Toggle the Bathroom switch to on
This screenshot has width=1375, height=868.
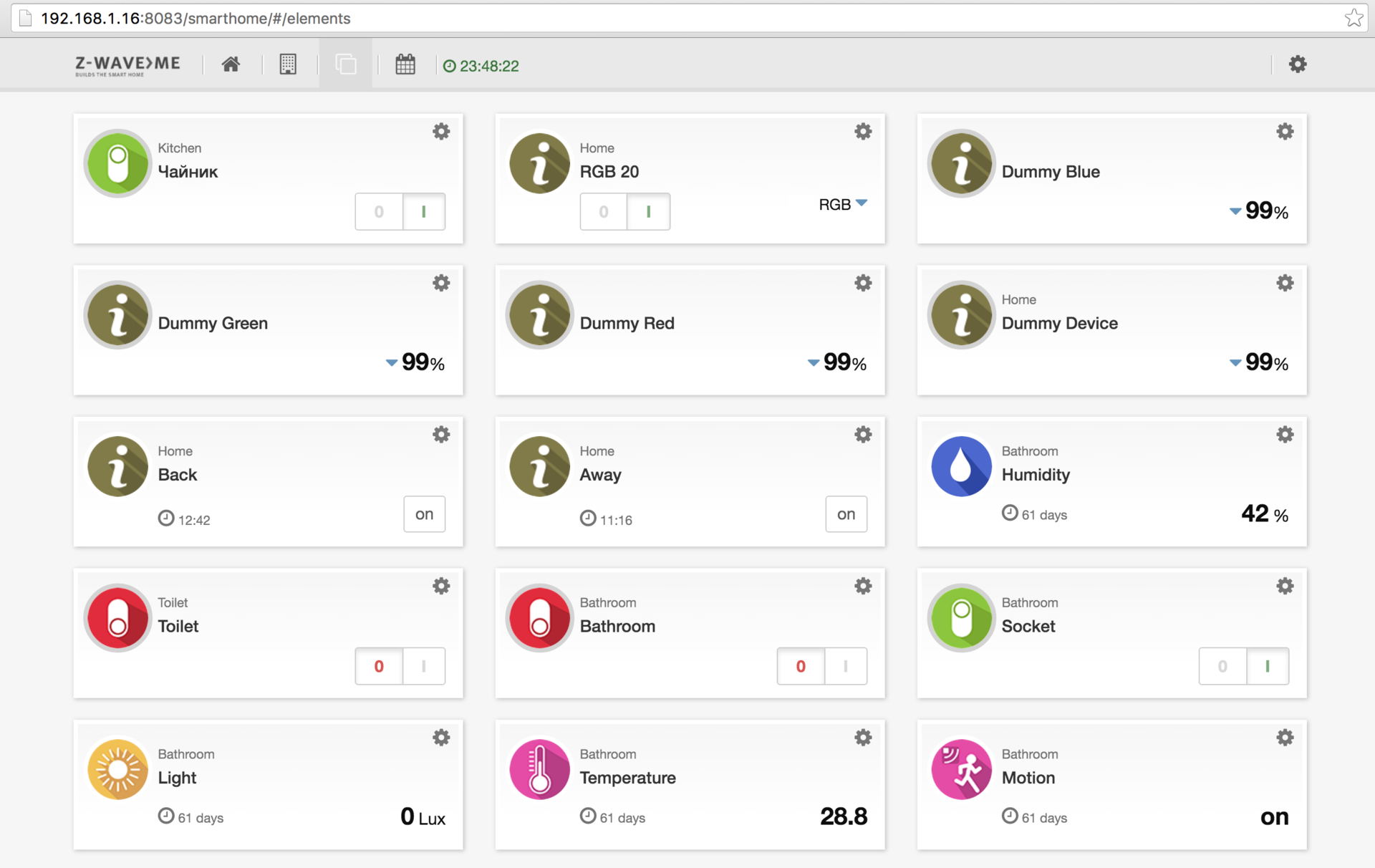[845, 665]
